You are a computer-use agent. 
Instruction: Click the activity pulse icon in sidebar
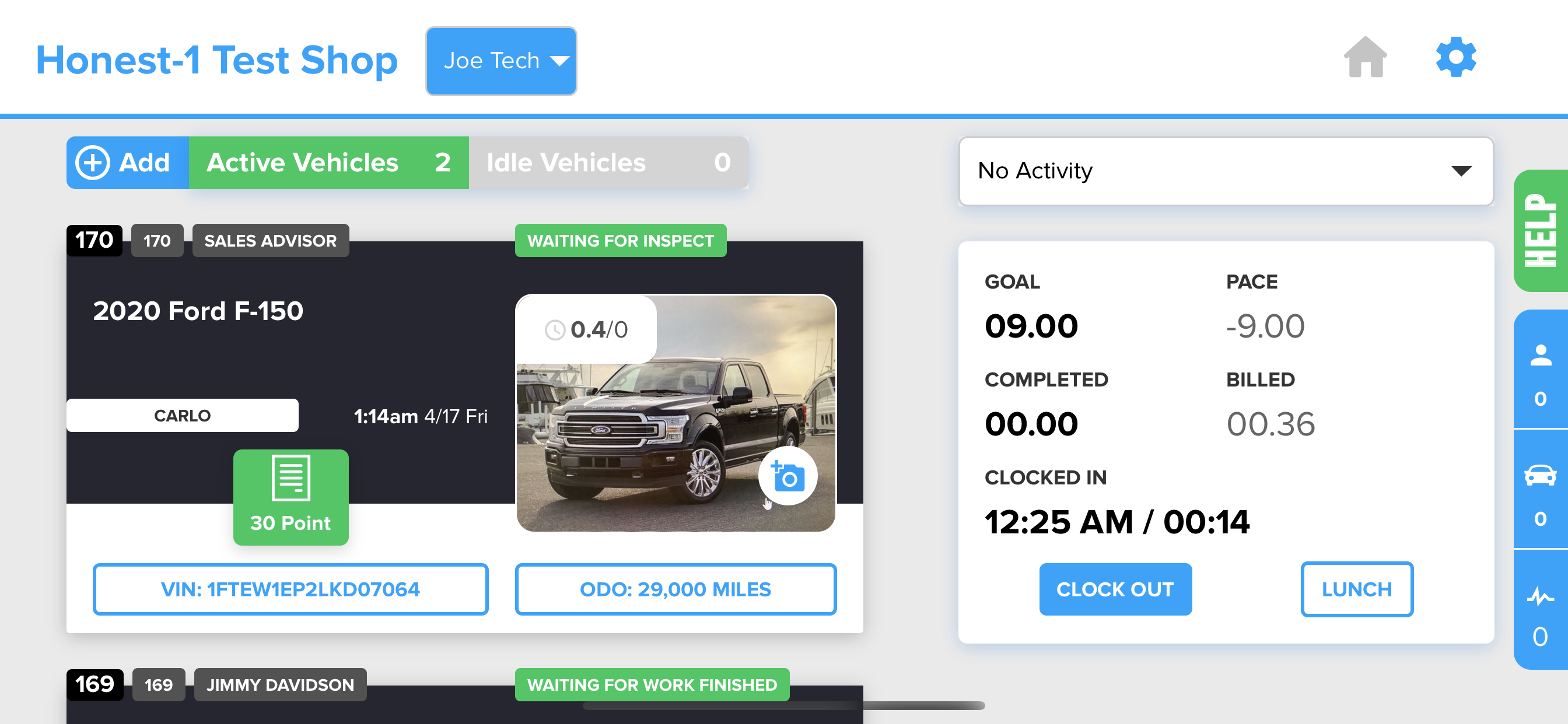pos(1540,596)
